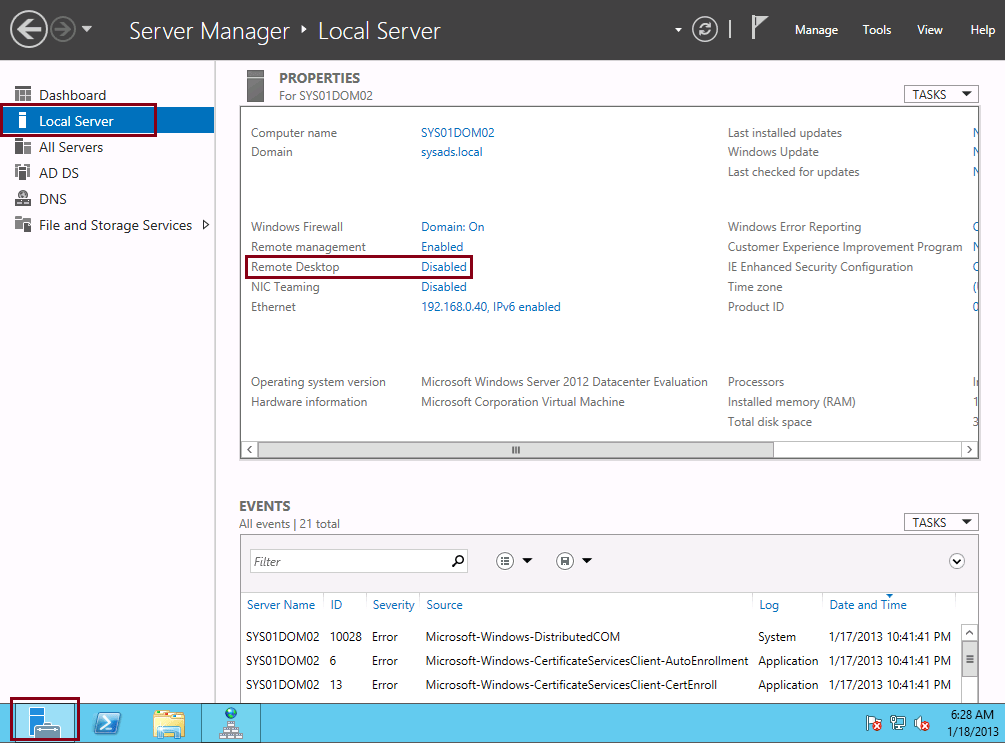Click the back navigation arrow

pos(29,29)
